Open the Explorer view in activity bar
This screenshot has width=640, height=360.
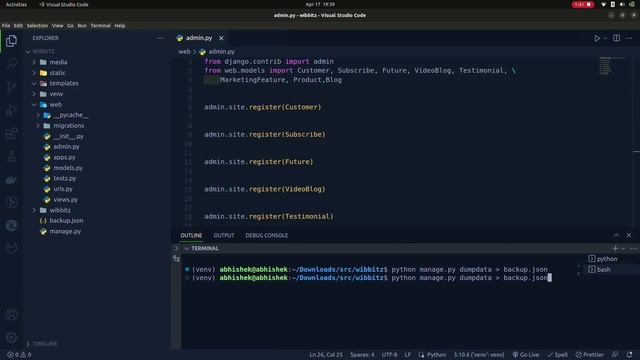[11, 41]
